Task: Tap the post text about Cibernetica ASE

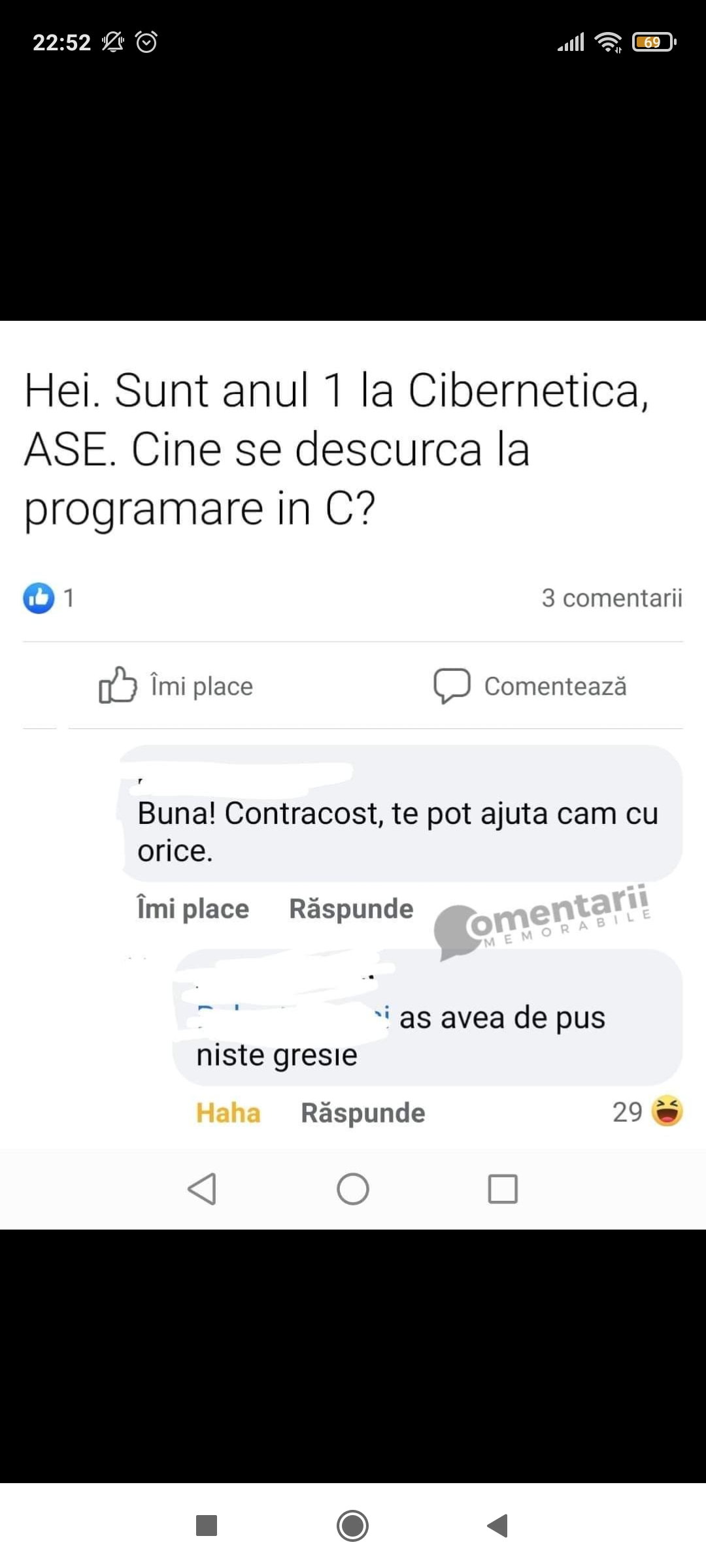Action: pyautogui.click(x=337, y=449)
